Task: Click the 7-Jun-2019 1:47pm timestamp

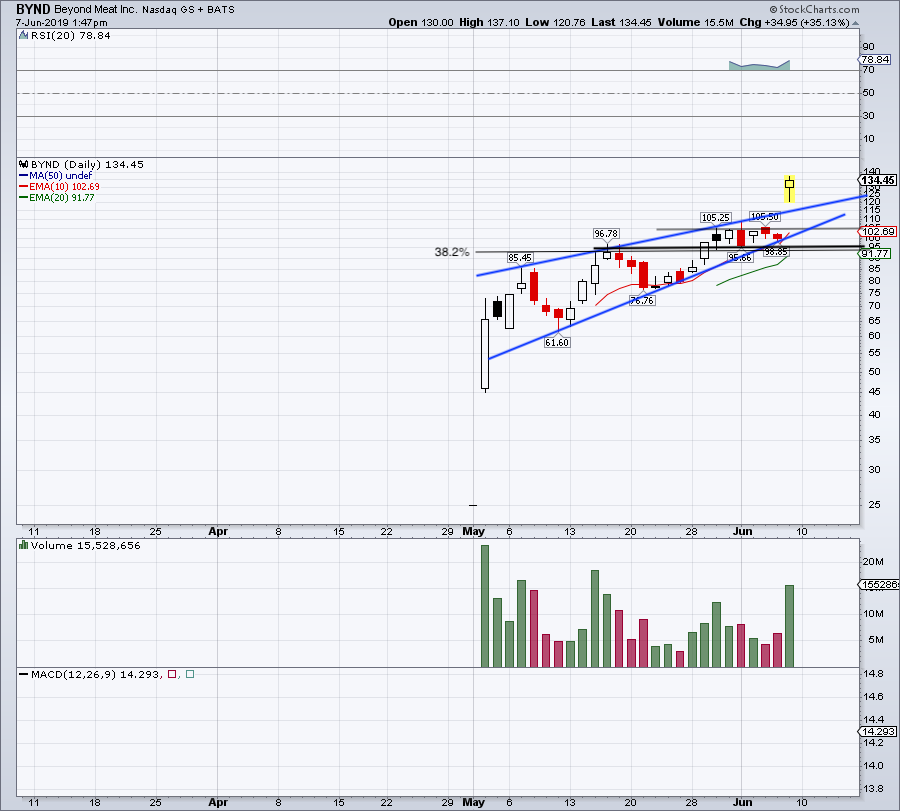Action: (61, 23)
